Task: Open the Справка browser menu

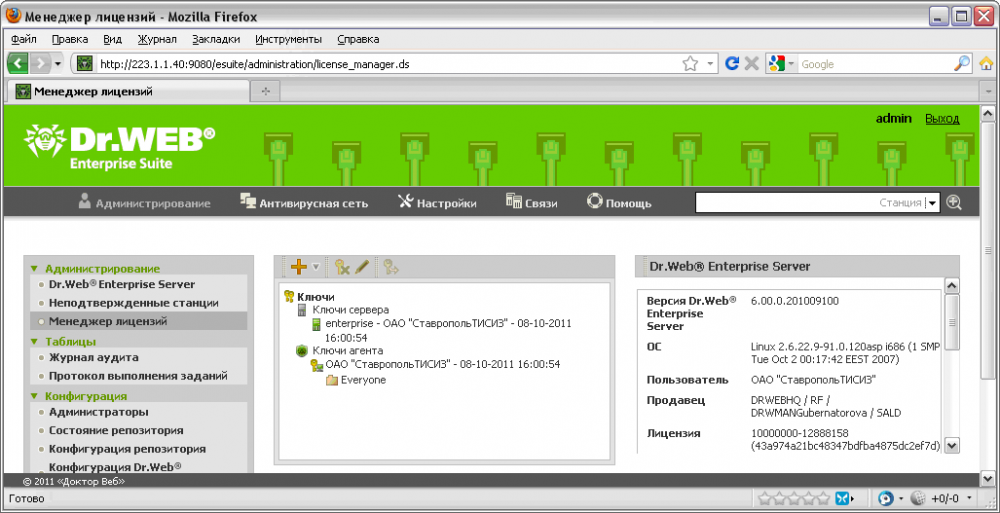Action: 358,39
